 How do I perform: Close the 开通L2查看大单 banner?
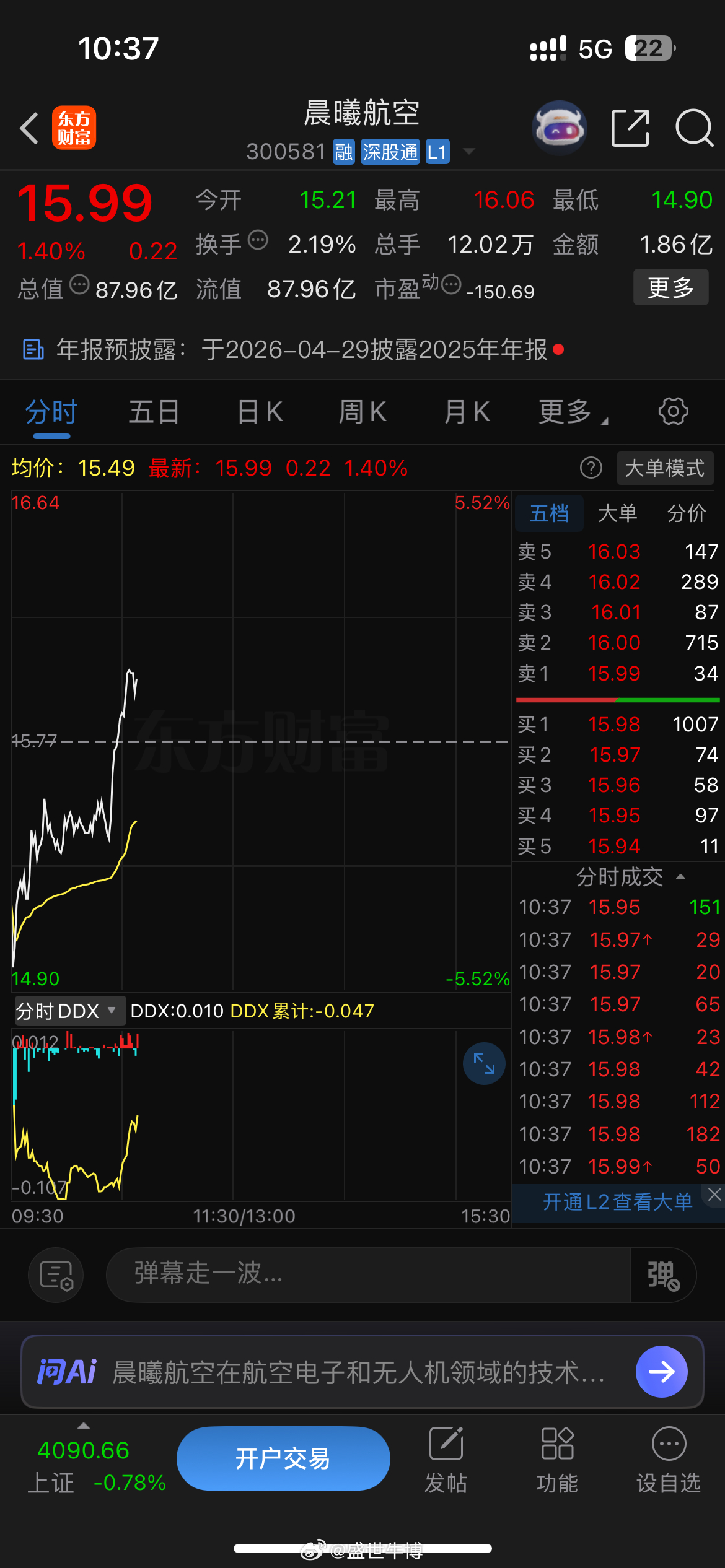pos(714,1195)
